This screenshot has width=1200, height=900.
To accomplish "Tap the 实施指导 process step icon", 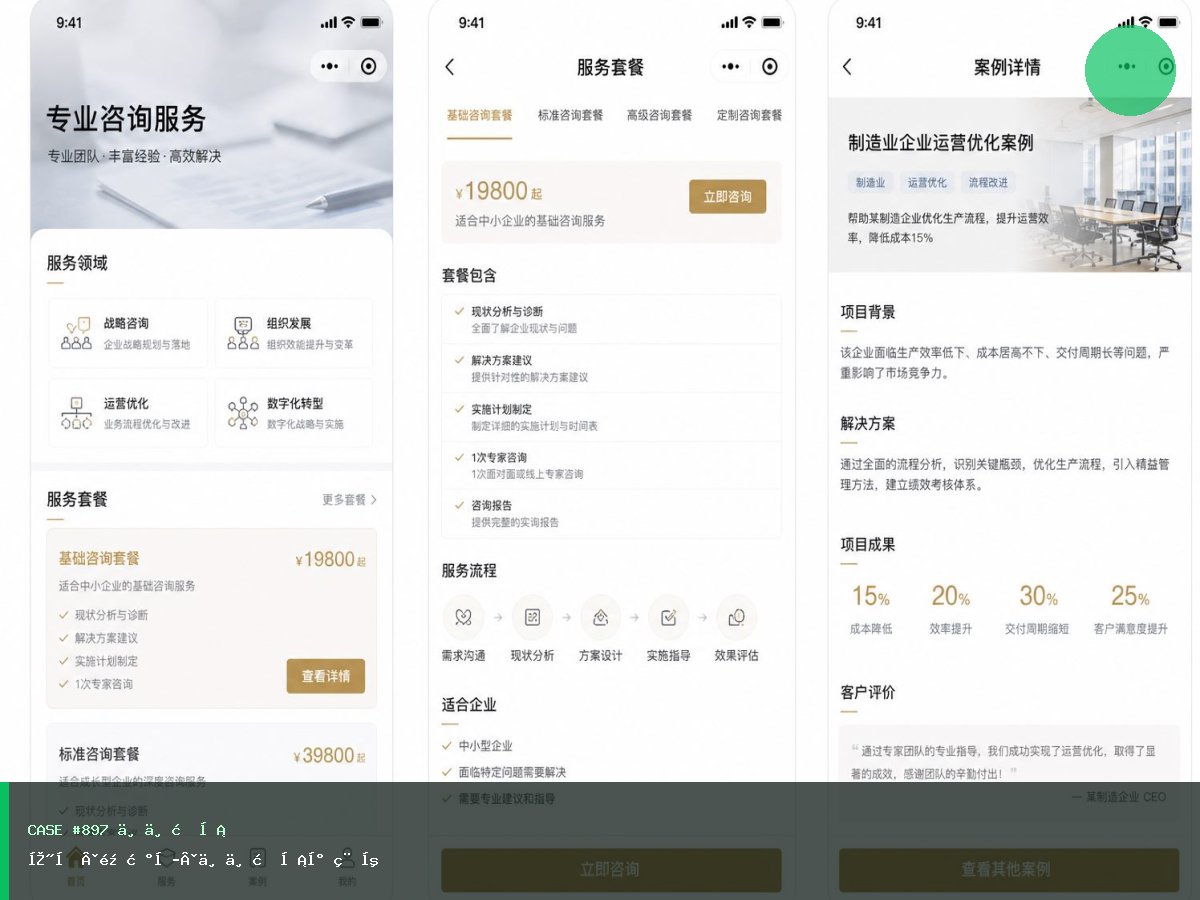I will pos(668,617).
